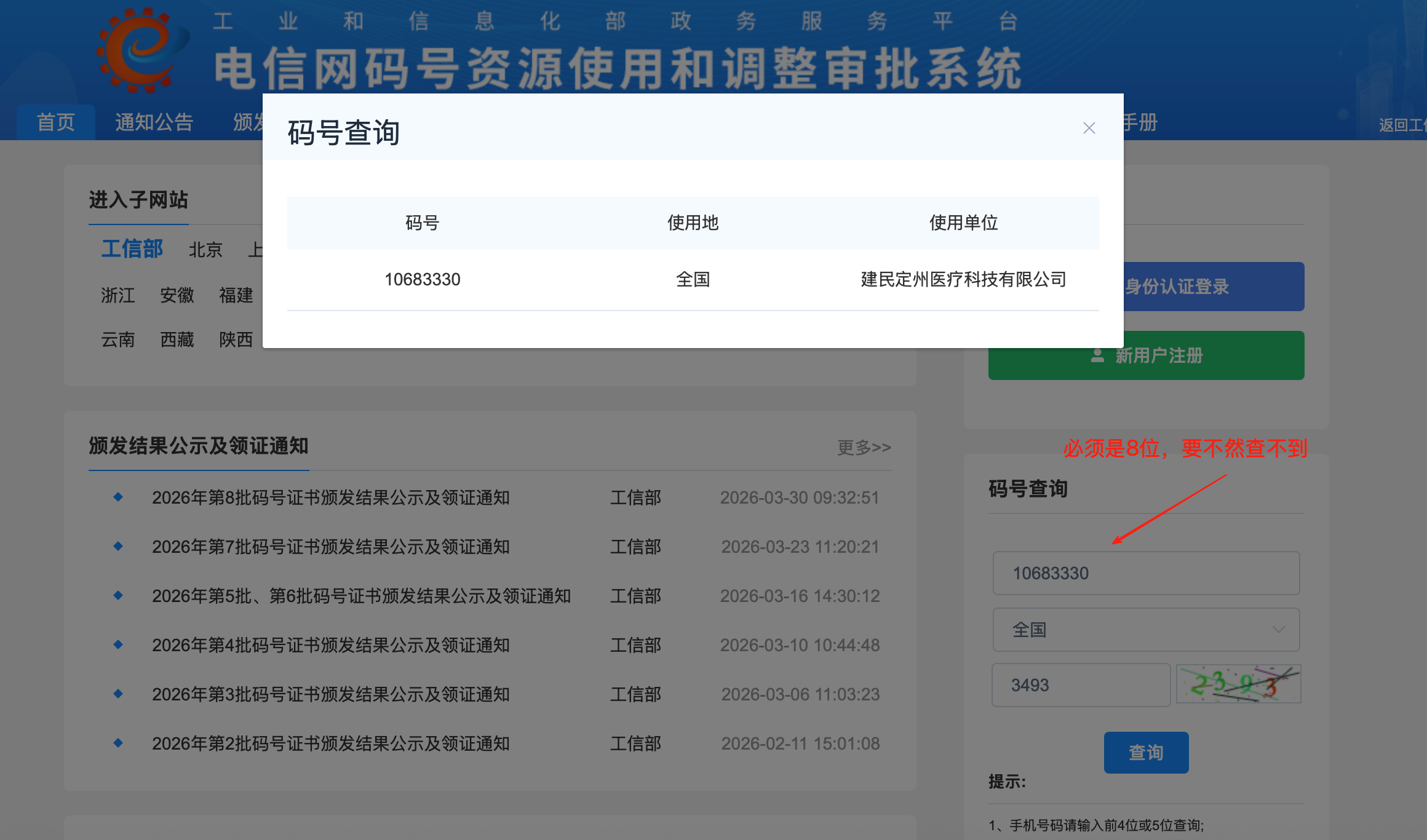
Task: Click the user icon on 新用户注册
Action: pos(1097,355)
